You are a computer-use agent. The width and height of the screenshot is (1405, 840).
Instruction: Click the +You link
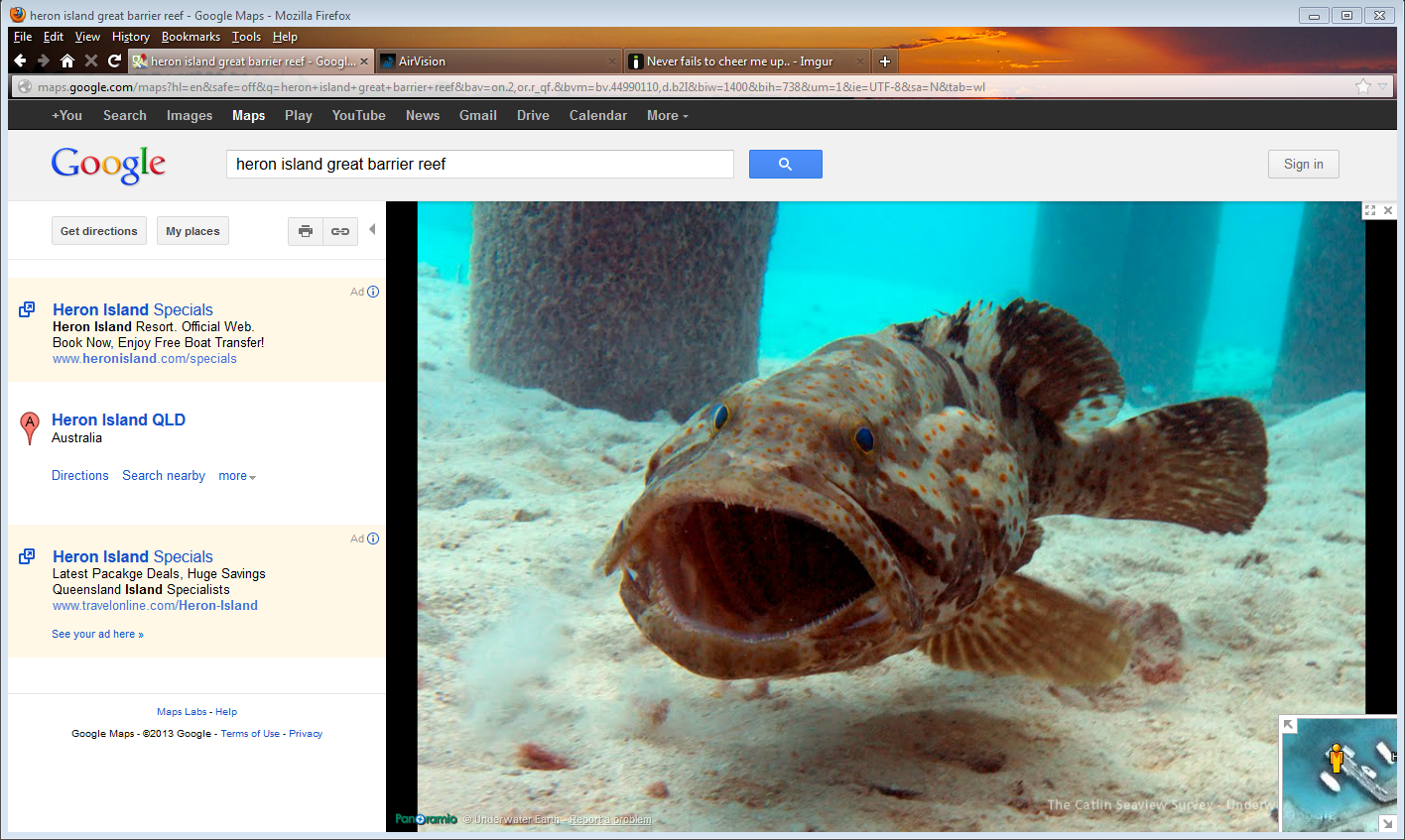[67, 116]
